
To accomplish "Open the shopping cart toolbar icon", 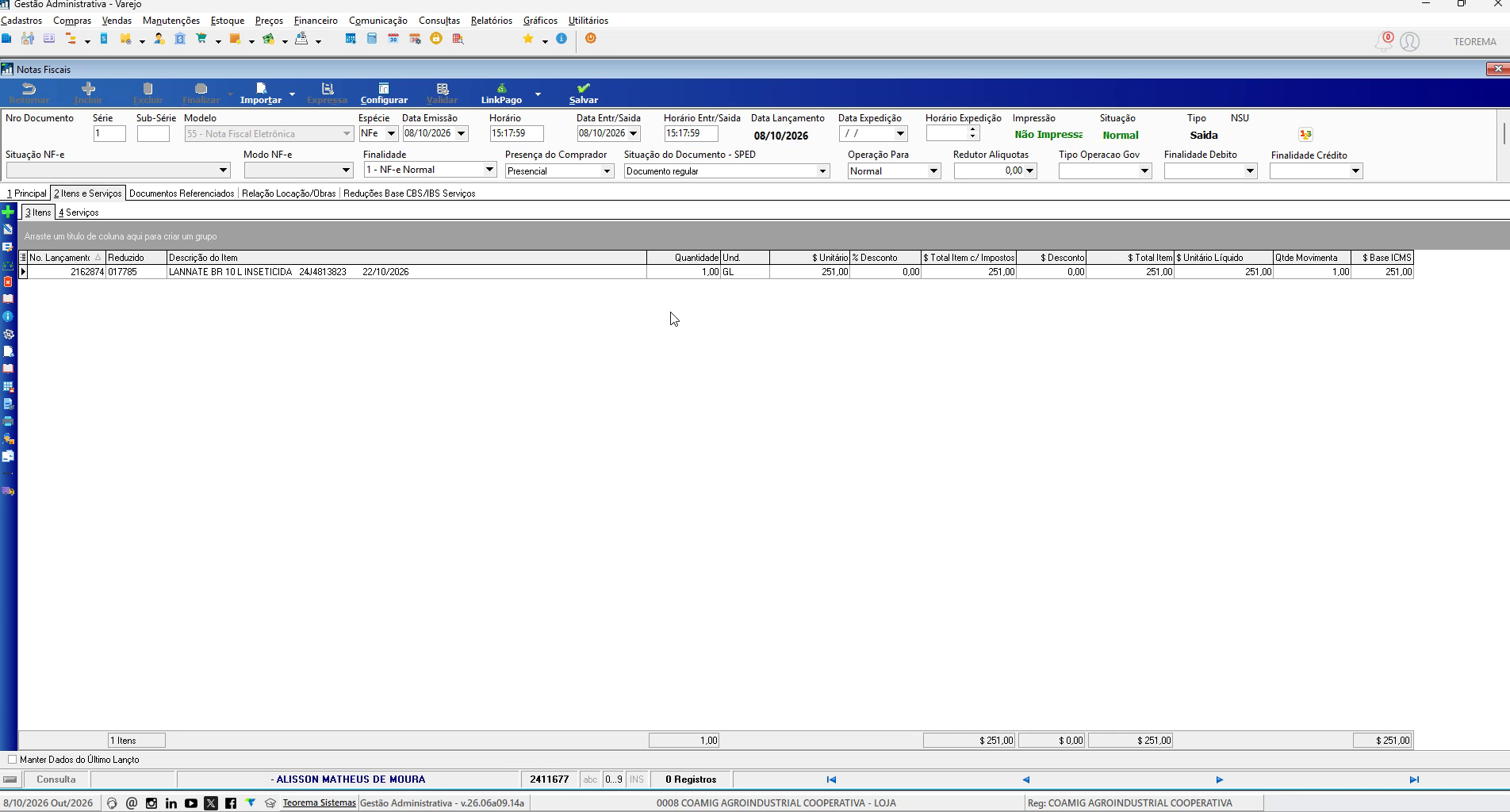I will [201, 39].
